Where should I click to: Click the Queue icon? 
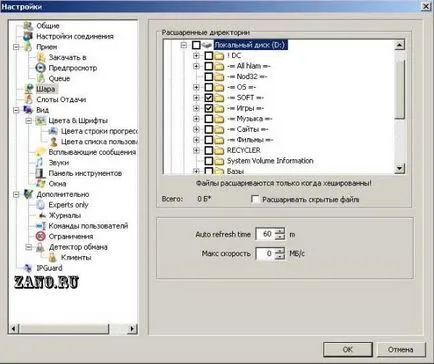pyautogui.click(x=40, y=79)
